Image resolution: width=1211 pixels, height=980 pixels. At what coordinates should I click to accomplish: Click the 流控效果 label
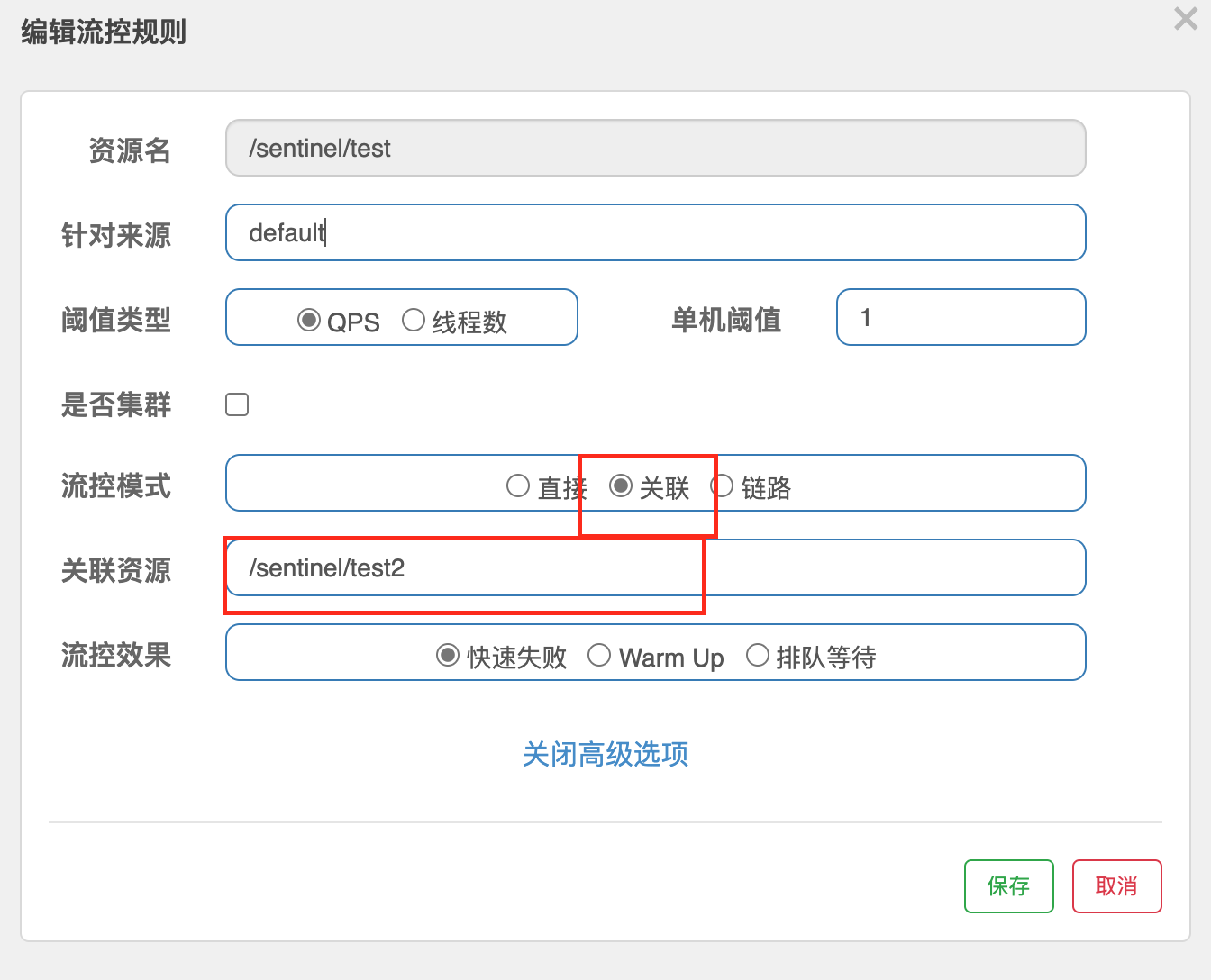click(116, 655)
